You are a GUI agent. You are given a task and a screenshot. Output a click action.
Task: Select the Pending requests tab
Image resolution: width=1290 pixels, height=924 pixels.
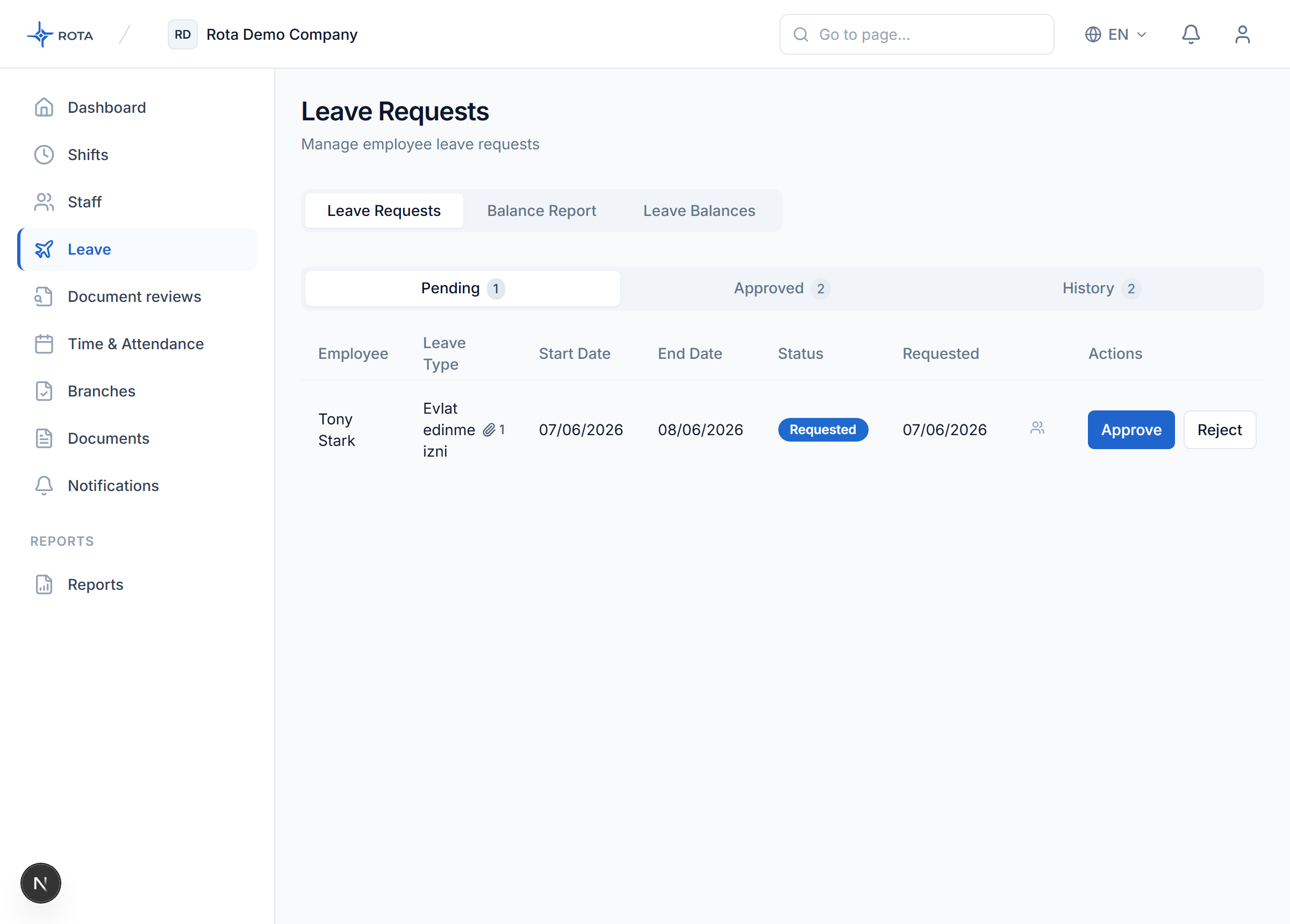[462, 288]
